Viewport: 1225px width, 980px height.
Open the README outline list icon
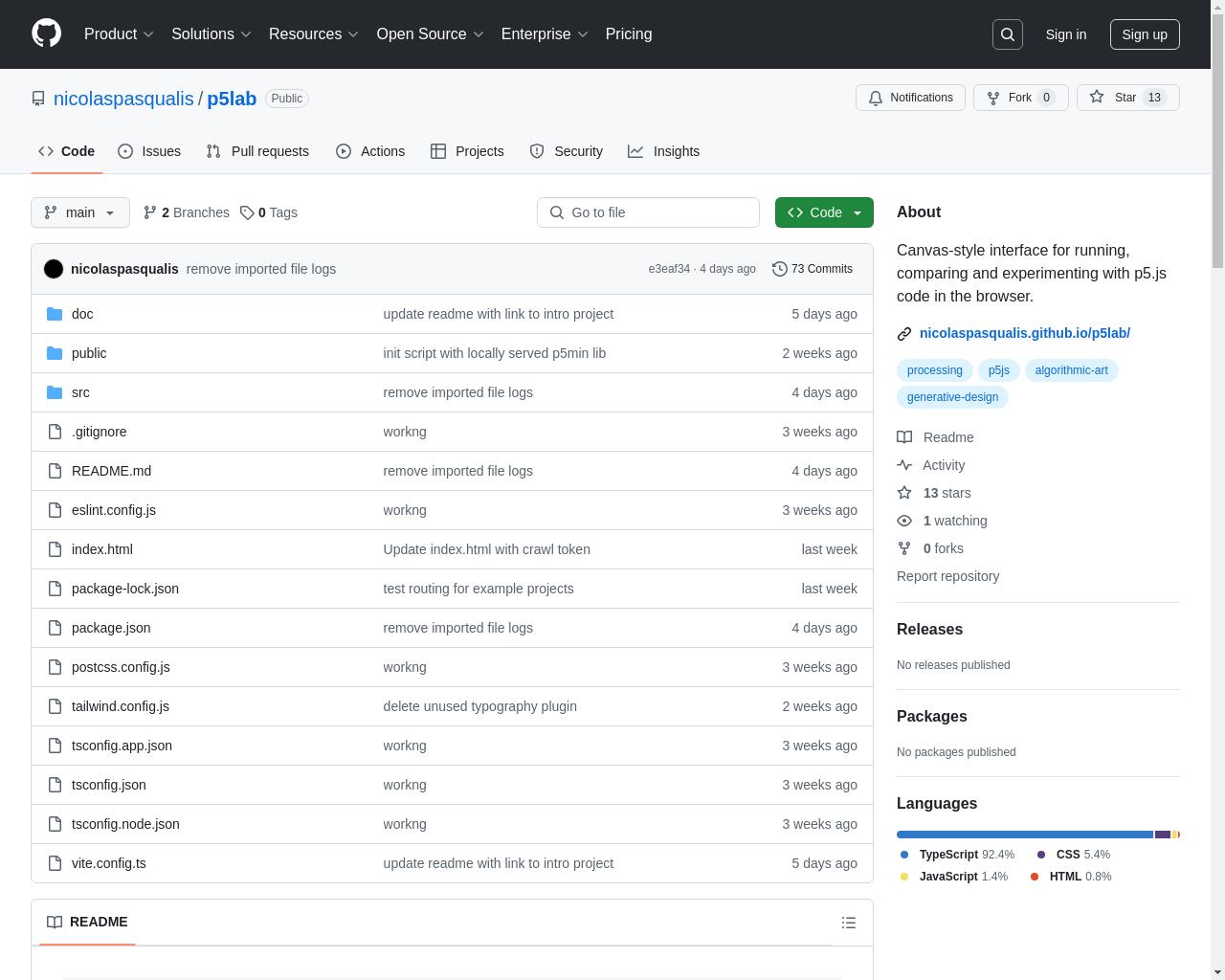849,923
